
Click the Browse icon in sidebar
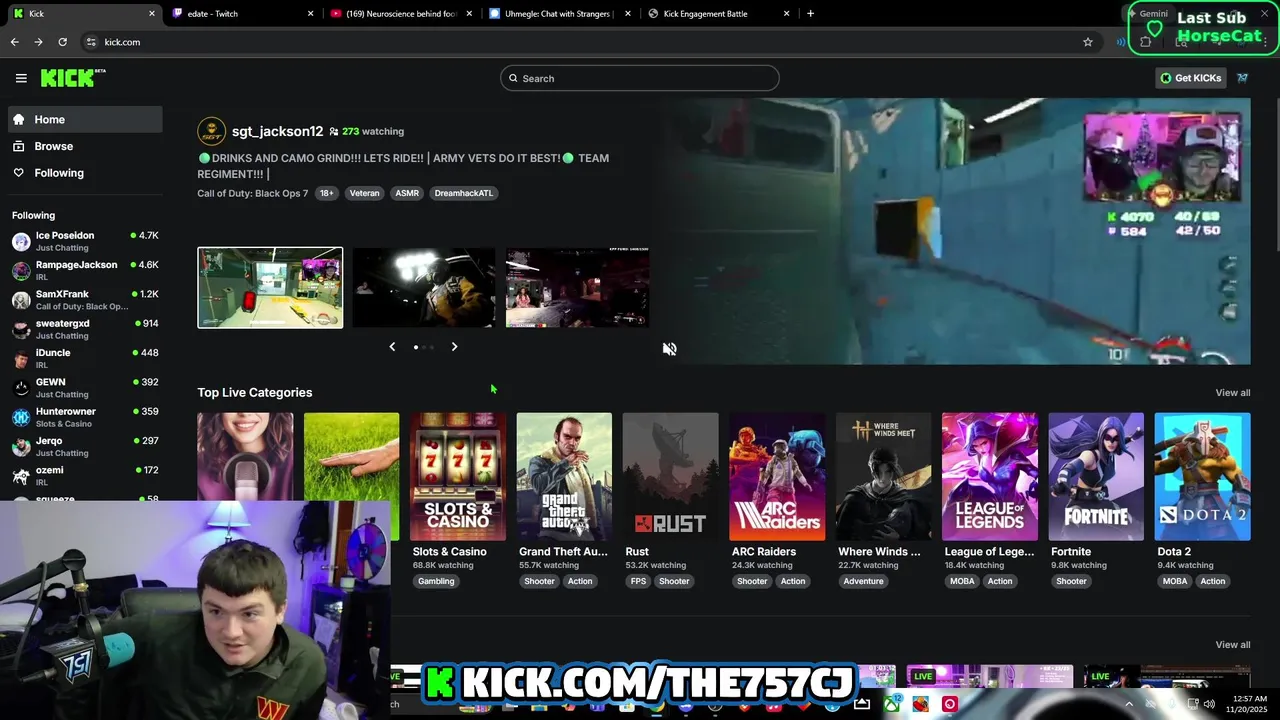click(19, 146)
